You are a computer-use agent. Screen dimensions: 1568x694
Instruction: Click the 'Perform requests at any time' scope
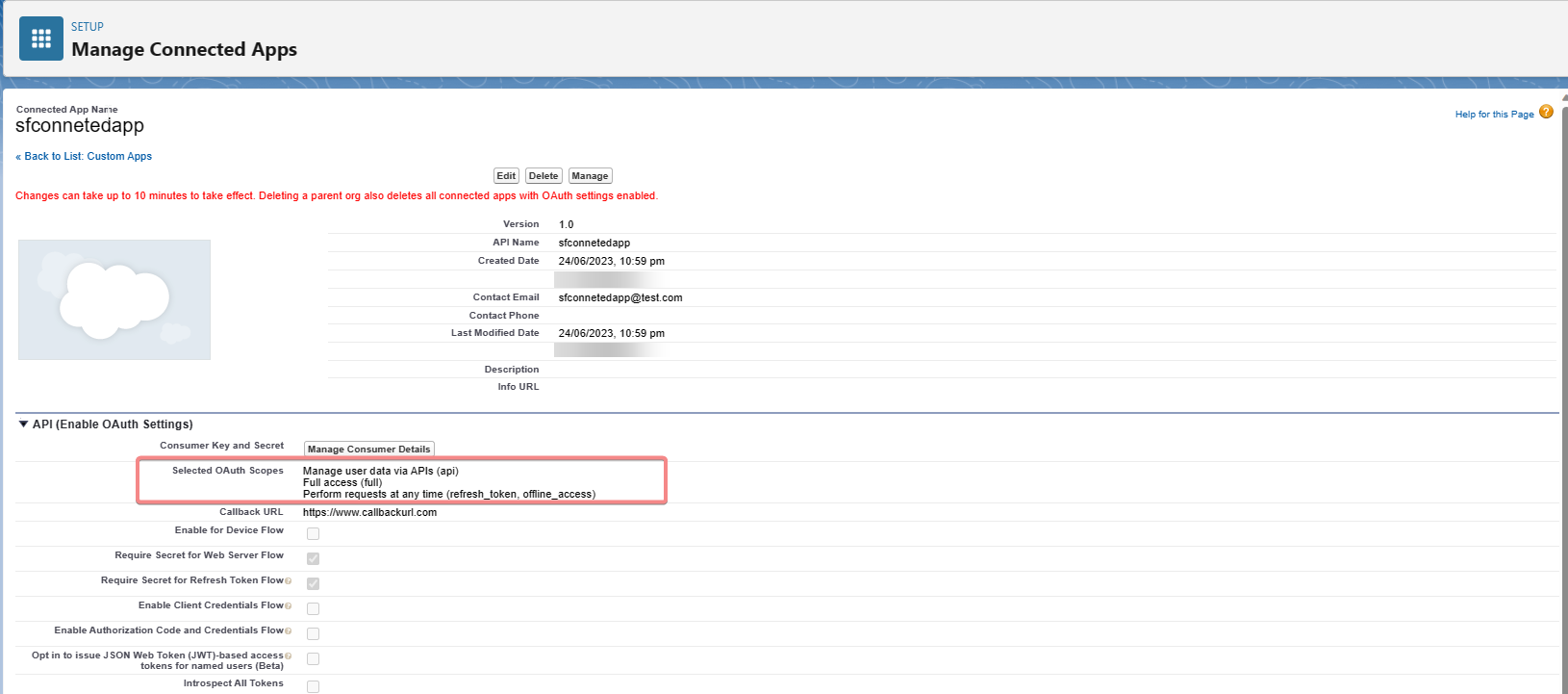click(x=449, y=494)
